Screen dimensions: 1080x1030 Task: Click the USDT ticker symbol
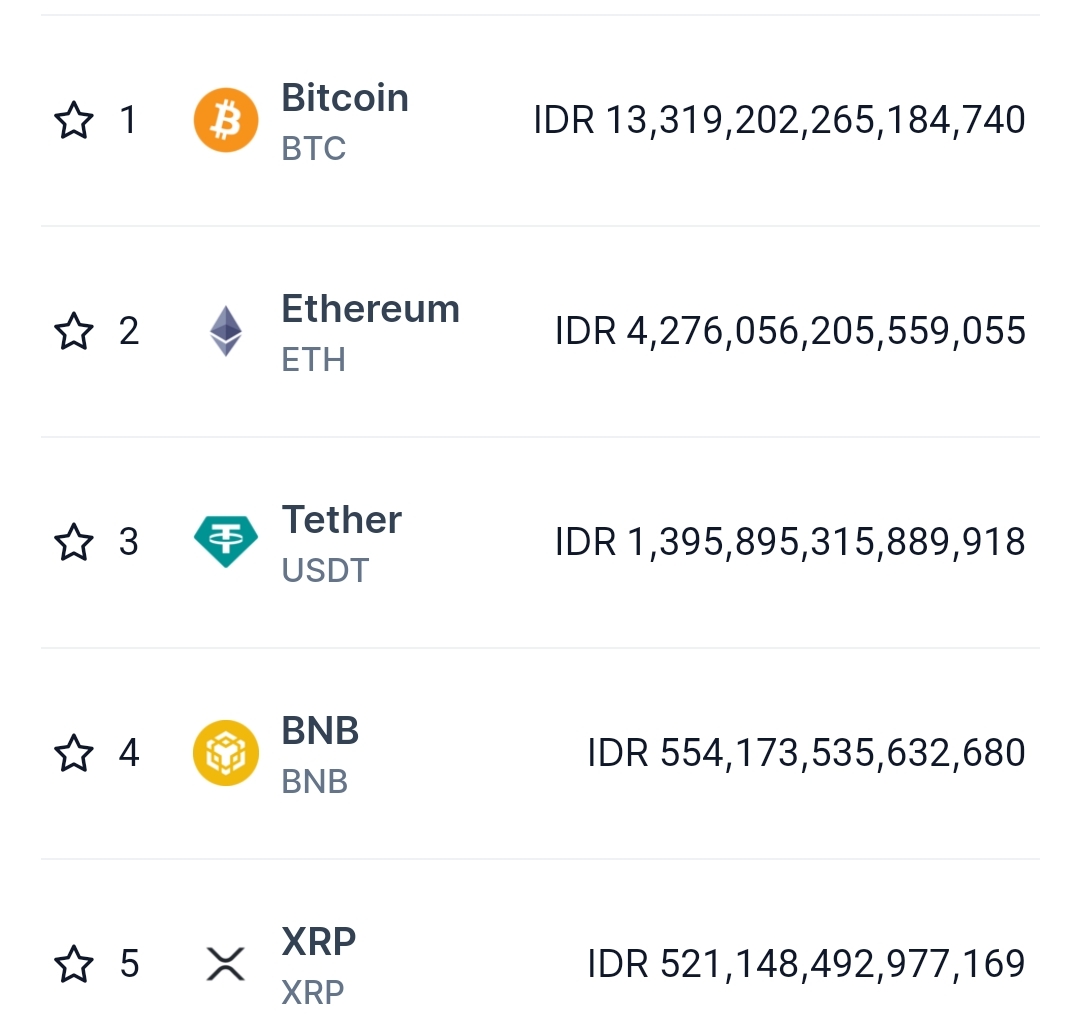coord(325,571)
